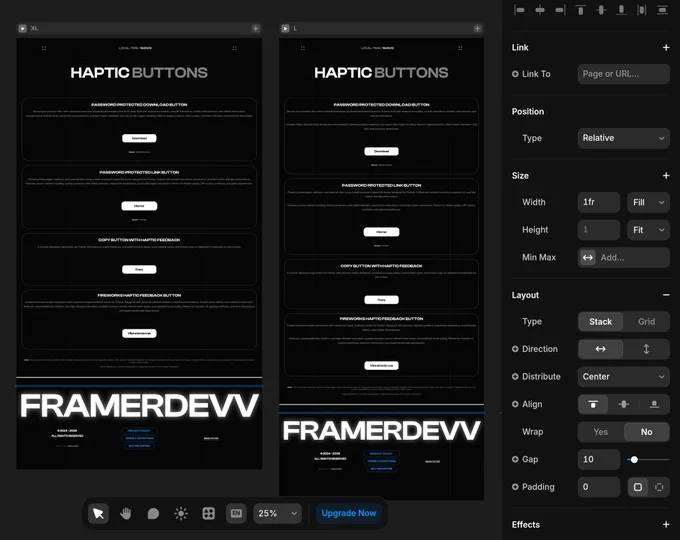Align children to center

pyautogui.click(x=624, y=404)
